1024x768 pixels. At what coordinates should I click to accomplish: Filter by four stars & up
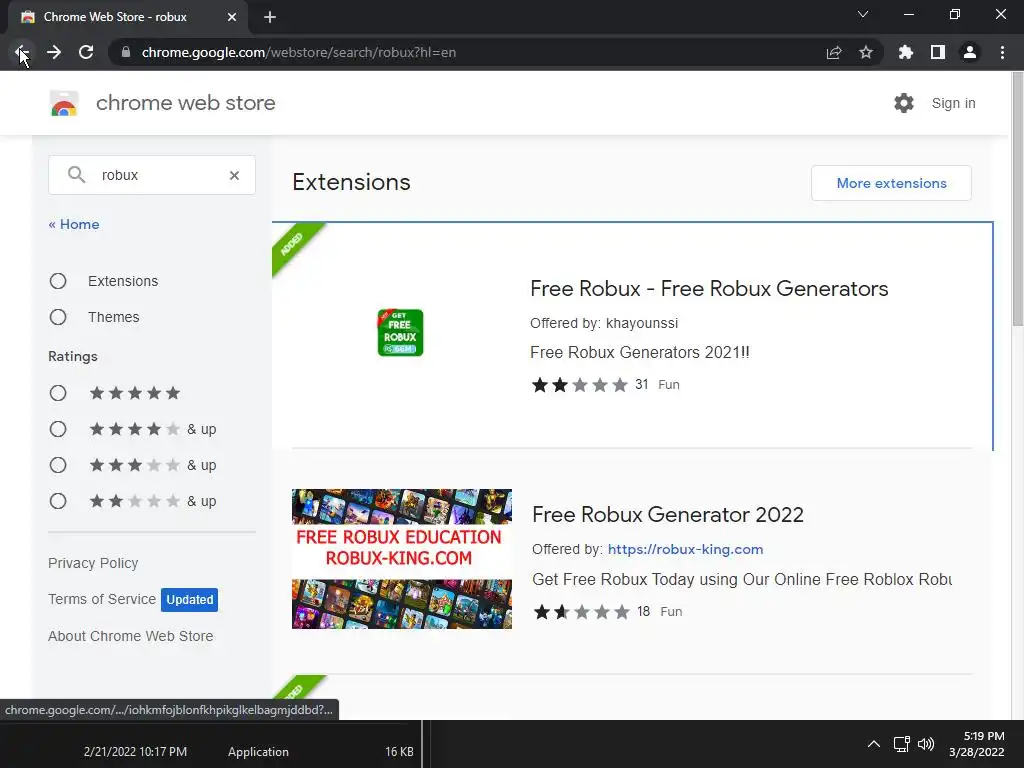click(58, 429)
